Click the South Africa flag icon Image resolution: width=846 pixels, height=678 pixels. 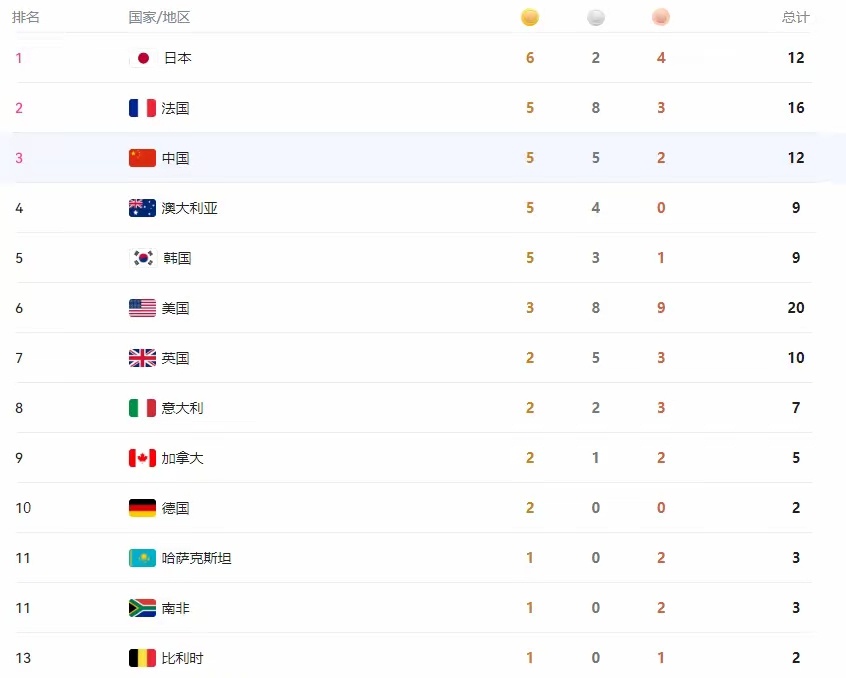(142, 608)
